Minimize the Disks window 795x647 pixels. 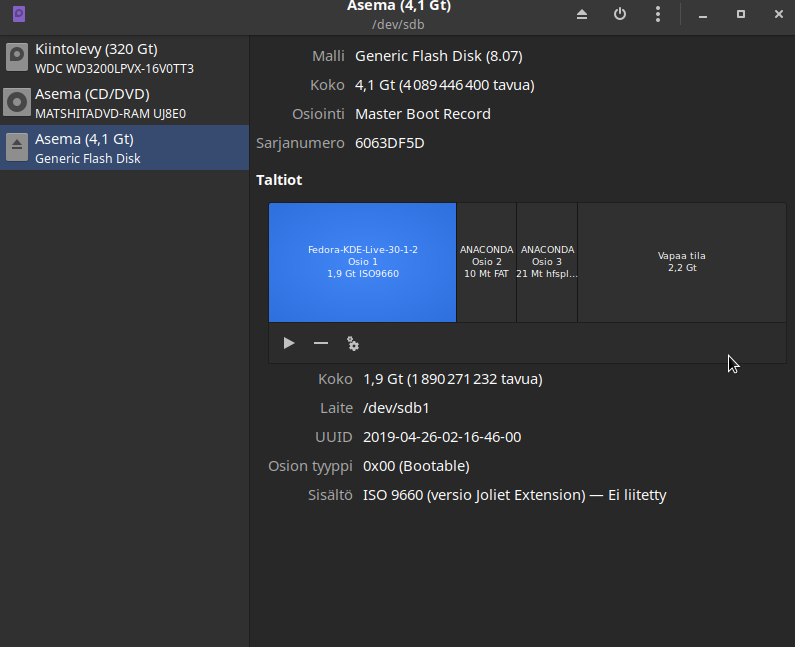(703, 14)
